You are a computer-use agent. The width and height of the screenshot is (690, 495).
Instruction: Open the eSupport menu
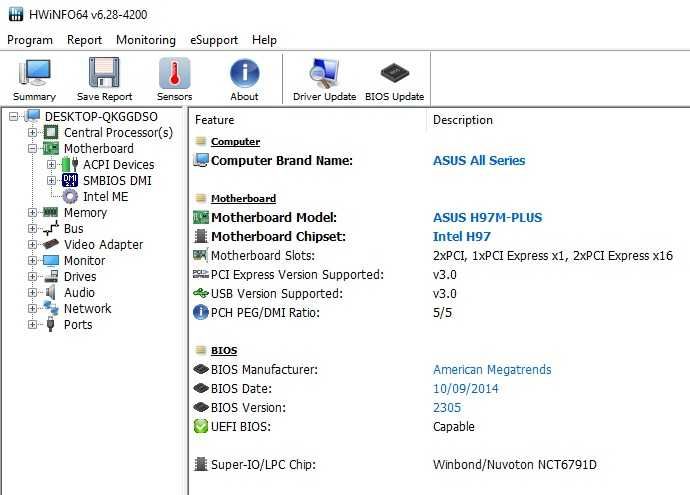coord(214,40)
